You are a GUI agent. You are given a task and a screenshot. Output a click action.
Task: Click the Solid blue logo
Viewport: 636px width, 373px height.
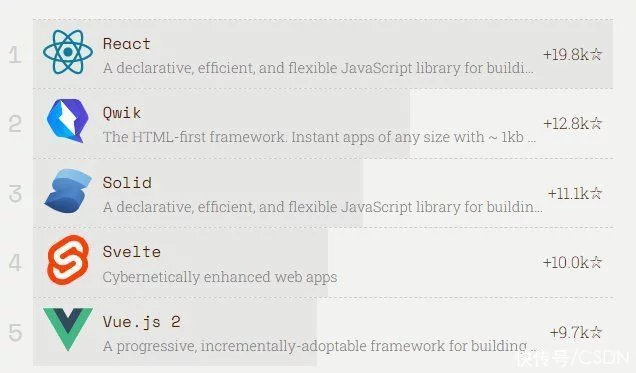68,191
